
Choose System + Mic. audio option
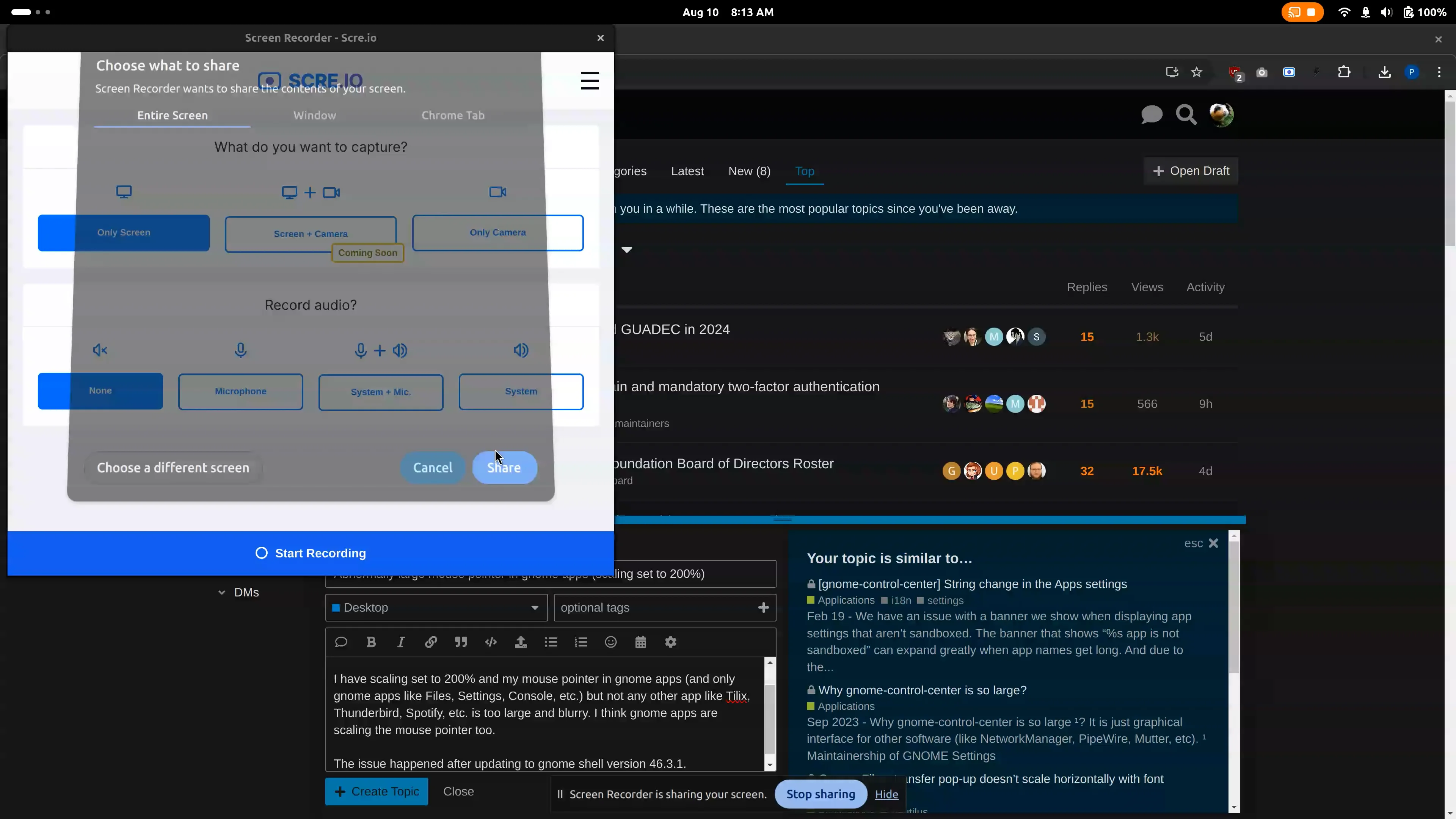(380, 392)
